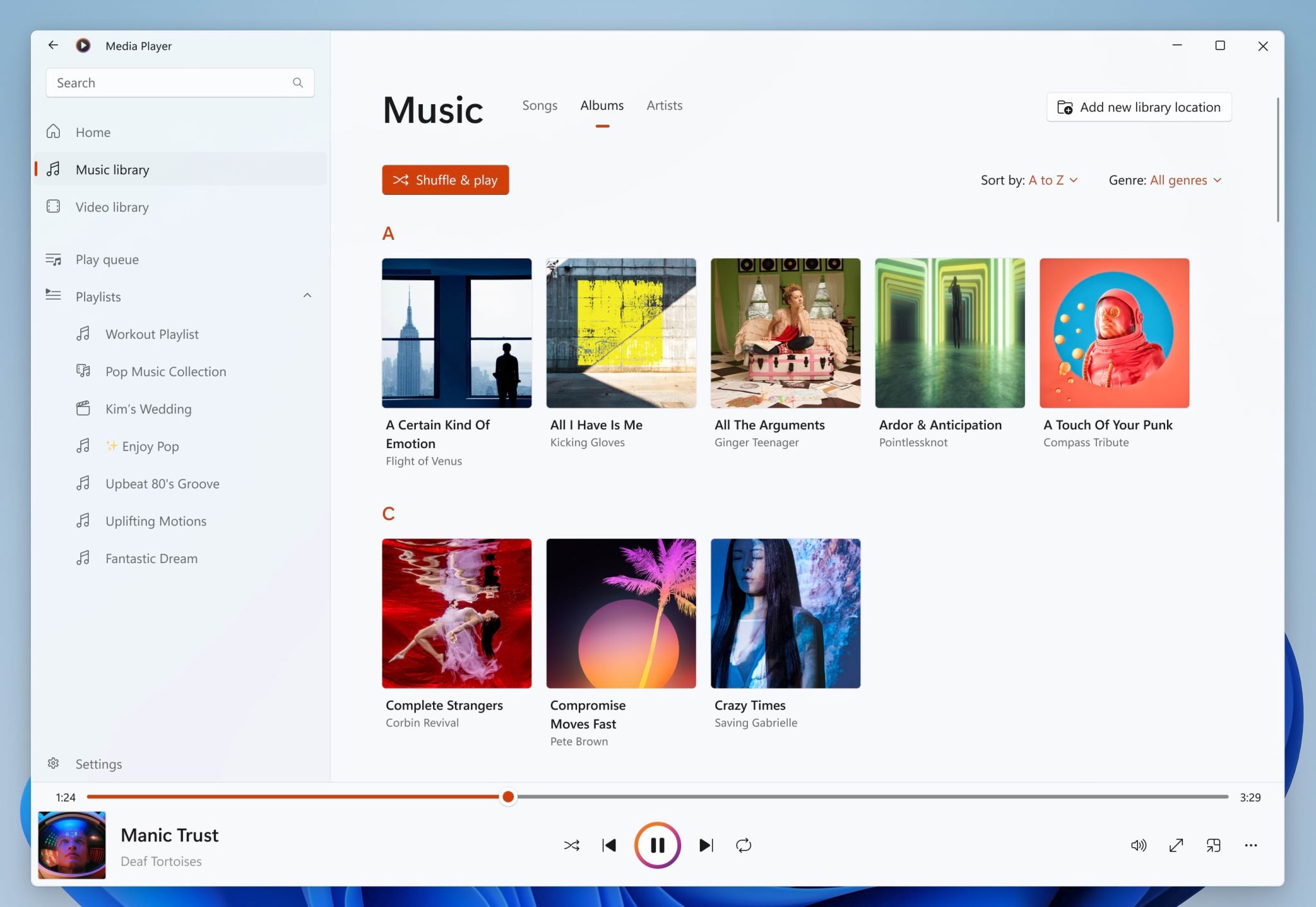
Task: Click the Shuffle & play button
Action: point(445,180)
